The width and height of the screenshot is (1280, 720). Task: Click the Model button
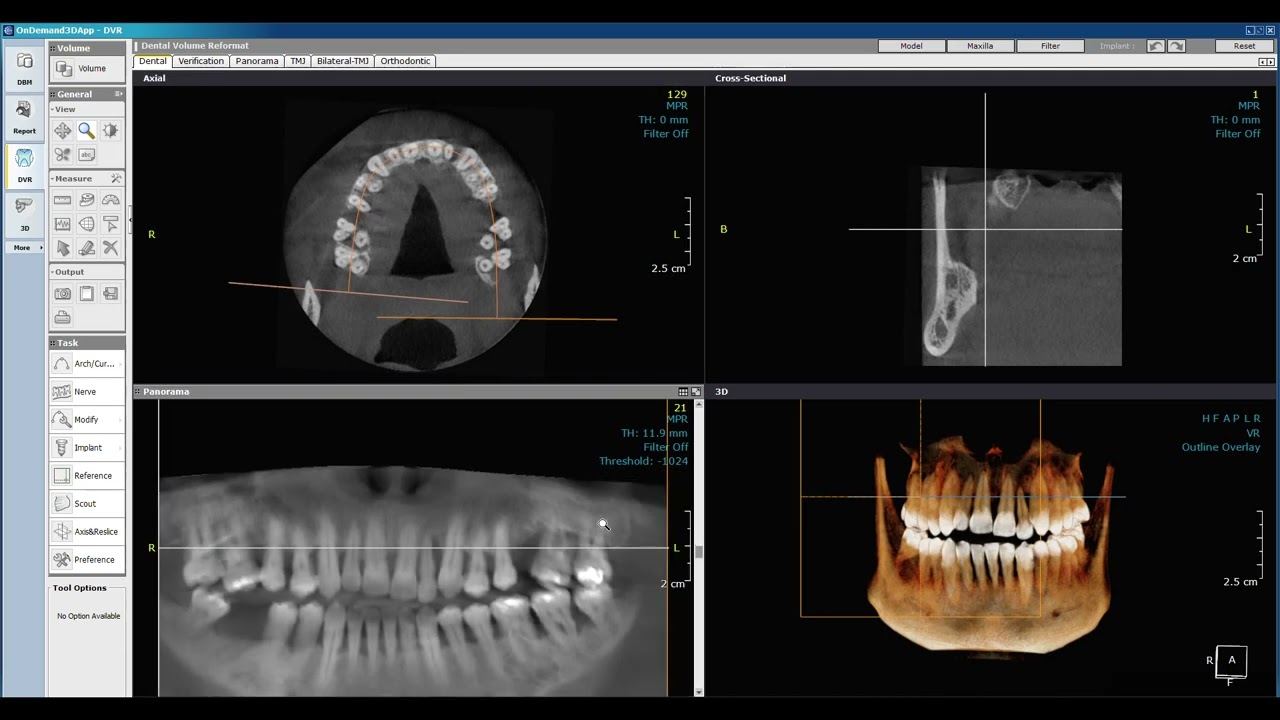click(912, 46)
